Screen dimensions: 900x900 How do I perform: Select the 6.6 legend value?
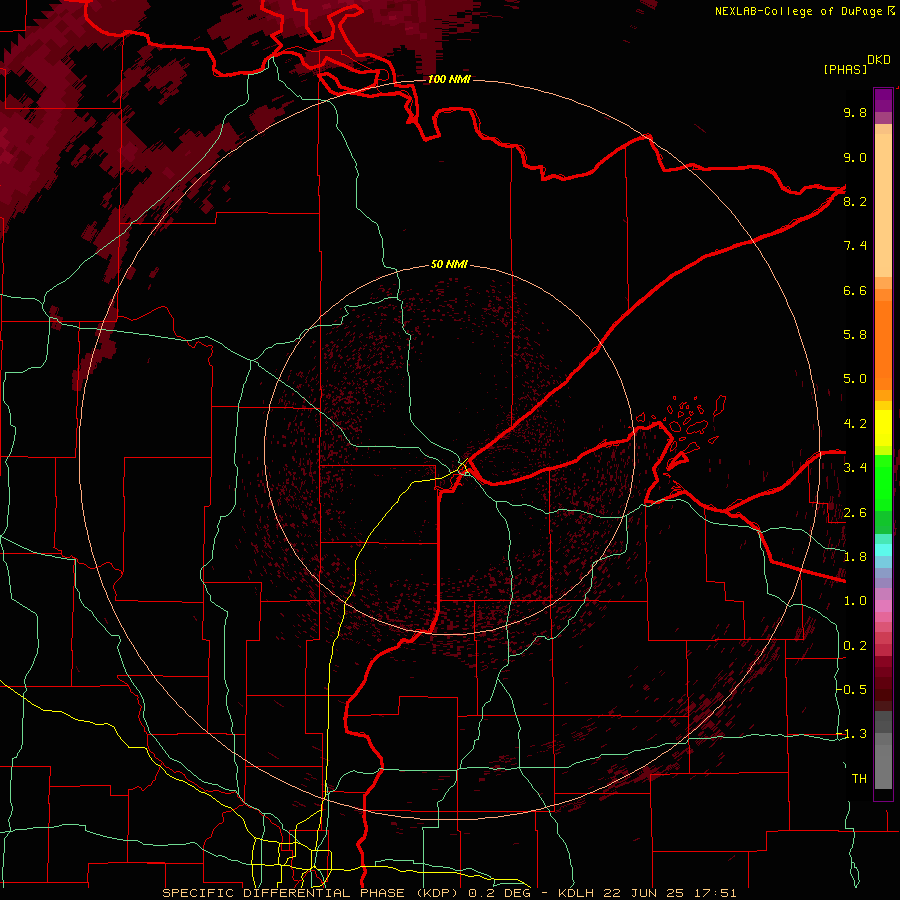tap(855, 290)
